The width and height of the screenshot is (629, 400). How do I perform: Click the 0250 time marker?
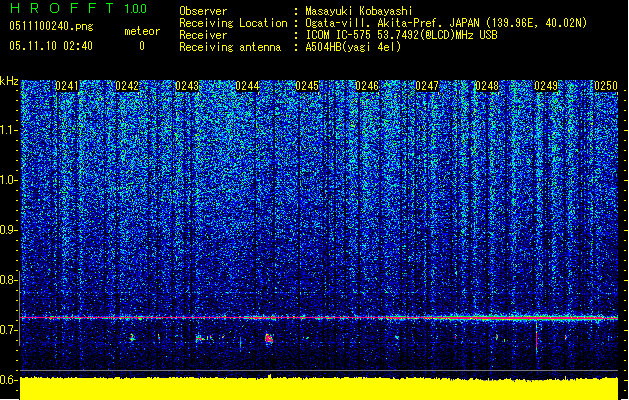click(606, 86)
